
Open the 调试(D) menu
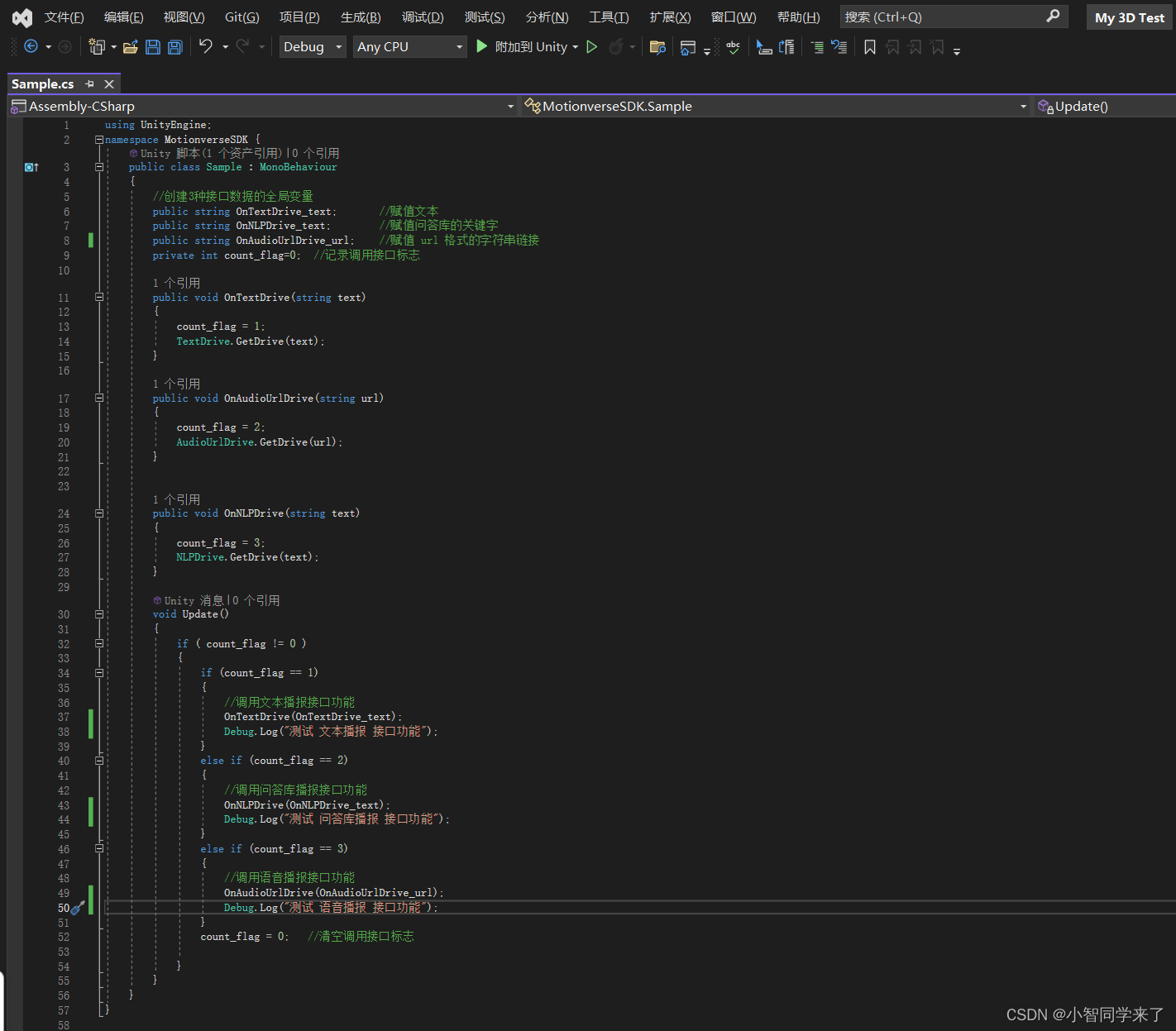tap(423, 17)
